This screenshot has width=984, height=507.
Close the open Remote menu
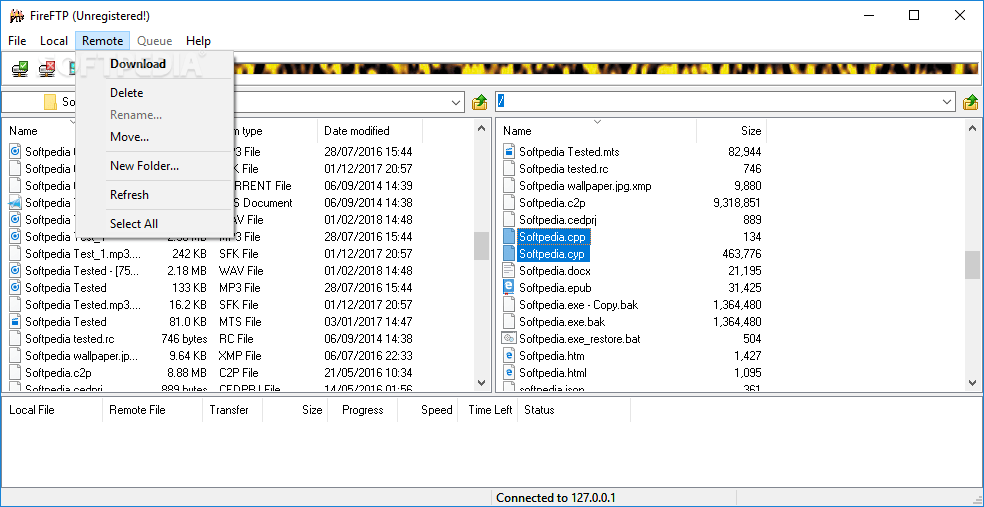pyautogui.click(x=102, y=41)
